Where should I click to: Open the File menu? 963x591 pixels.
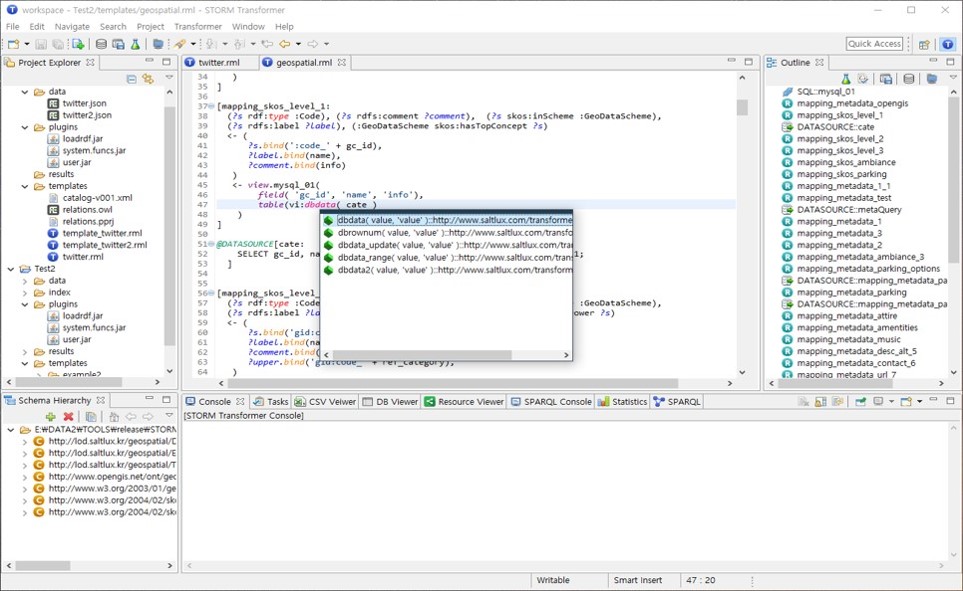tap(13, 26)
